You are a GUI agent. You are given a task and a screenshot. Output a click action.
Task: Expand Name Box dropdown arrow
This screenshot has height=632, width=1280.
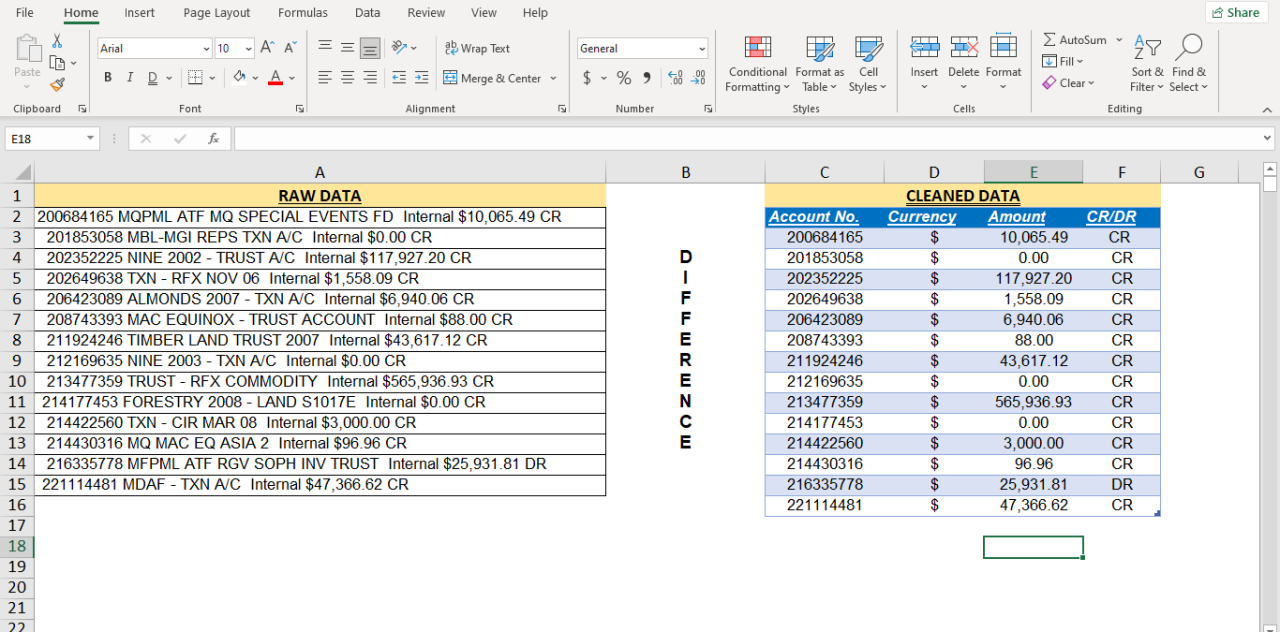[x=90, y=139]
